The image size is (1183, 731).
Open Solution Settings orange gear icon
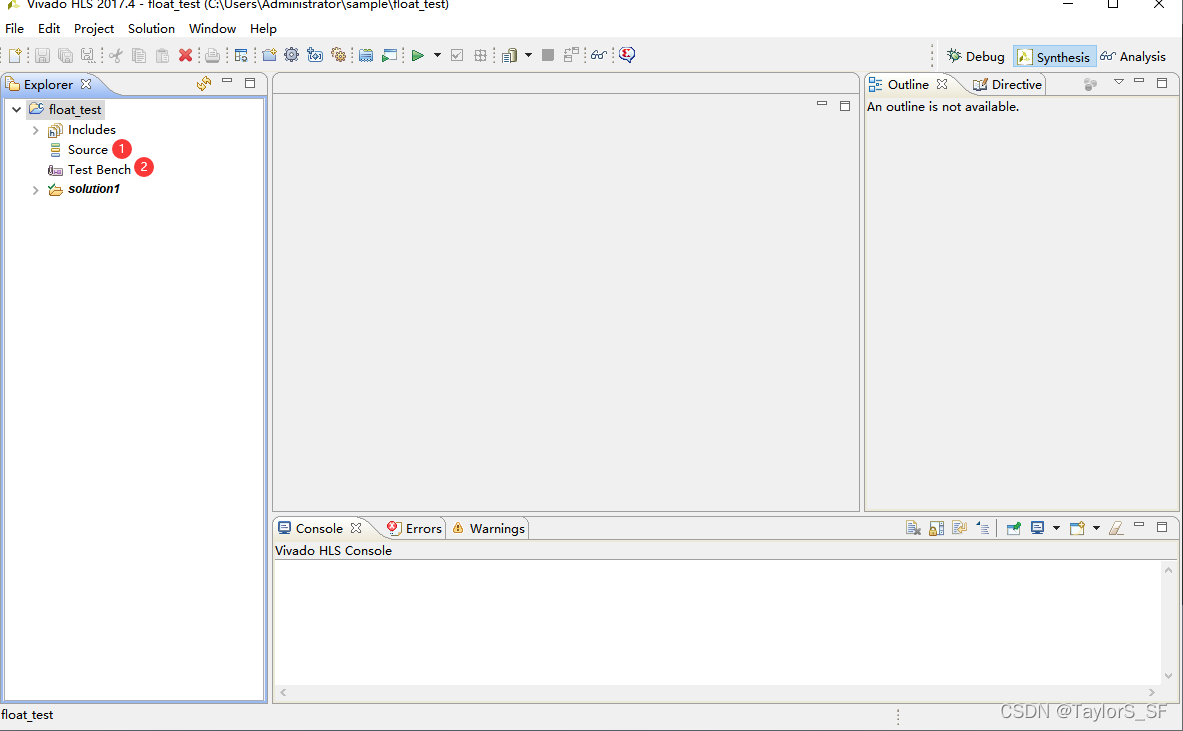[x=339, y=55]
